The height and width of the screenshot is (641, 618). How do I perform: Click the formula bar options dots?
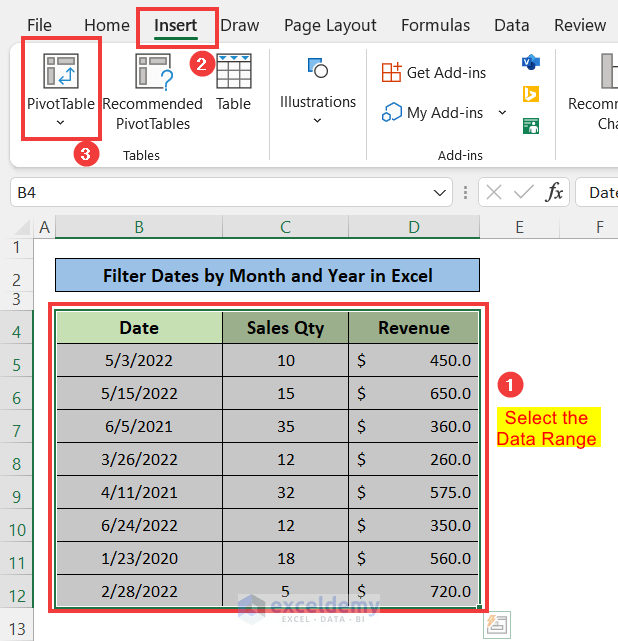[x=465, y=192]
